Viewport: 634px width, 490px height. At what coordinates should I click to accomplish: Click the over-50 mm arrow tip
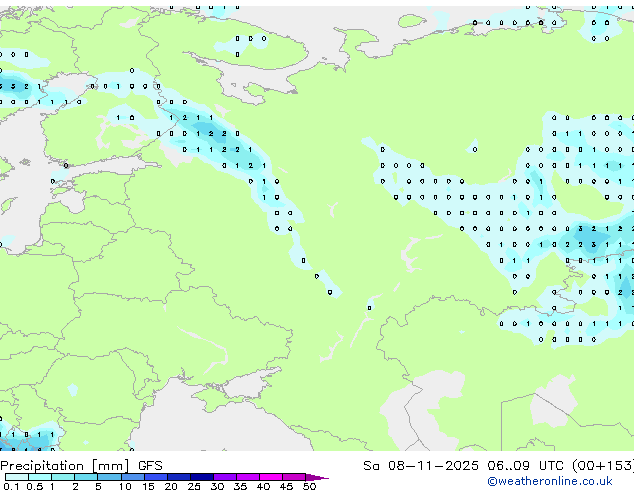(x=317, y=477)
